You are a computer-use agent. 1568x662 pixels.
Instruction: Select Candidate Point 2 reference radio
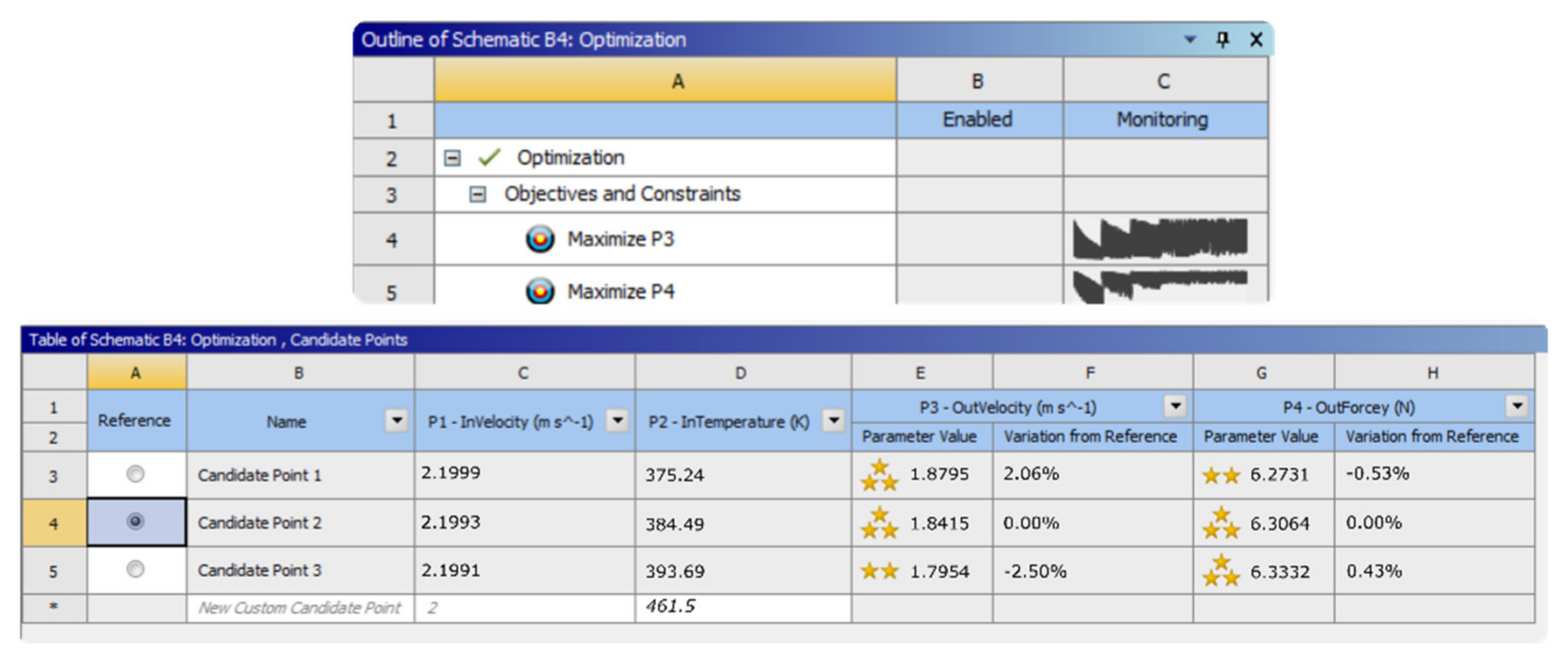(x=135, y=522)
